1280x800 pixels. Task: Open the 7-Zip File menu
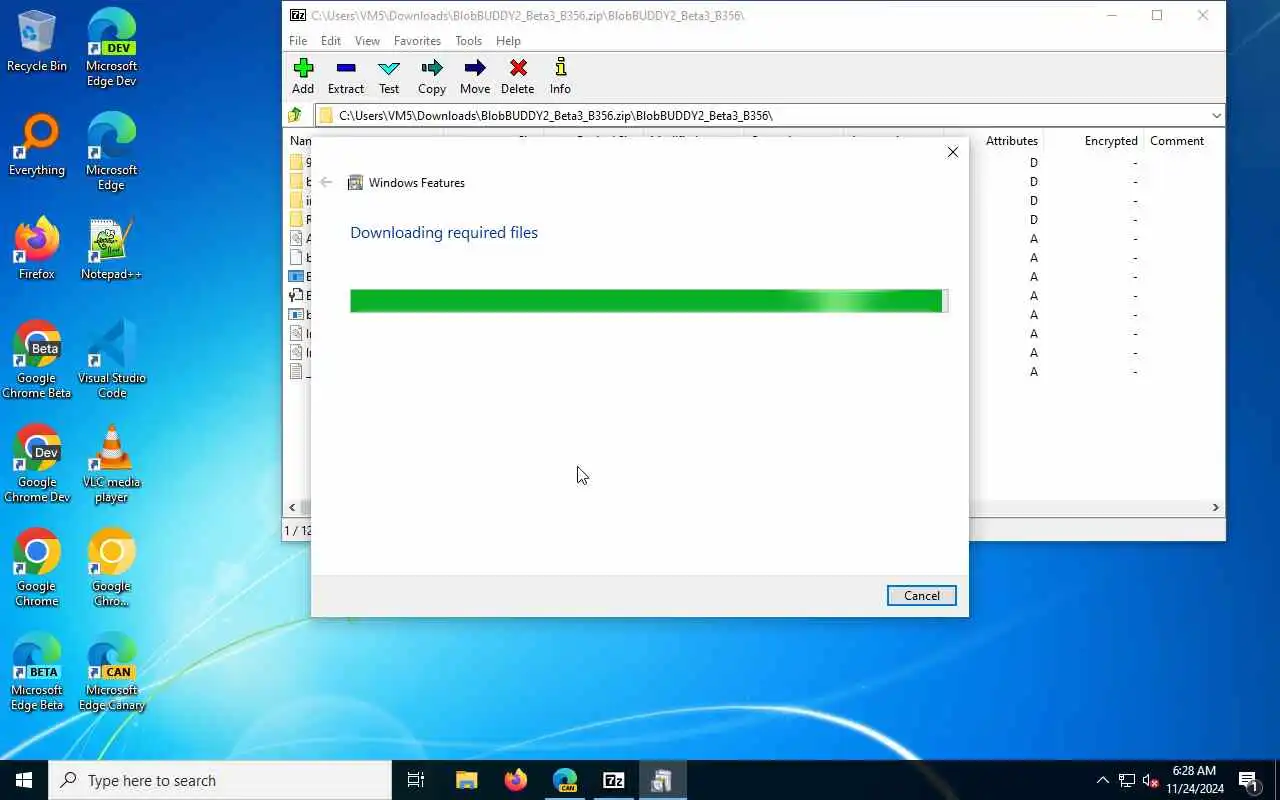click(x=298, y=41)
